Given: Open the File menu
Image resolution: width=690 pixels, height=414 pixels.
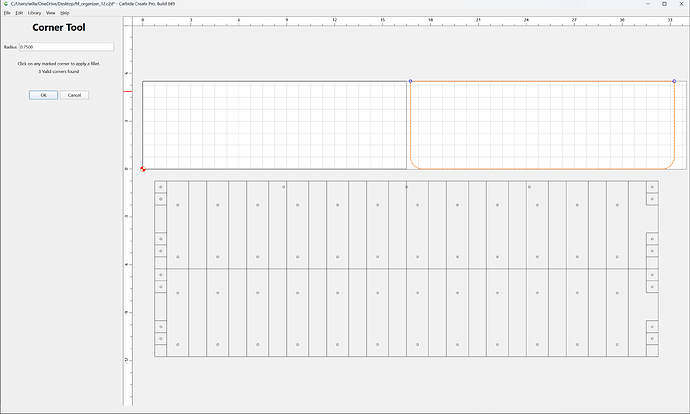Looking at the screenshot, I should [x=7, y=13].
